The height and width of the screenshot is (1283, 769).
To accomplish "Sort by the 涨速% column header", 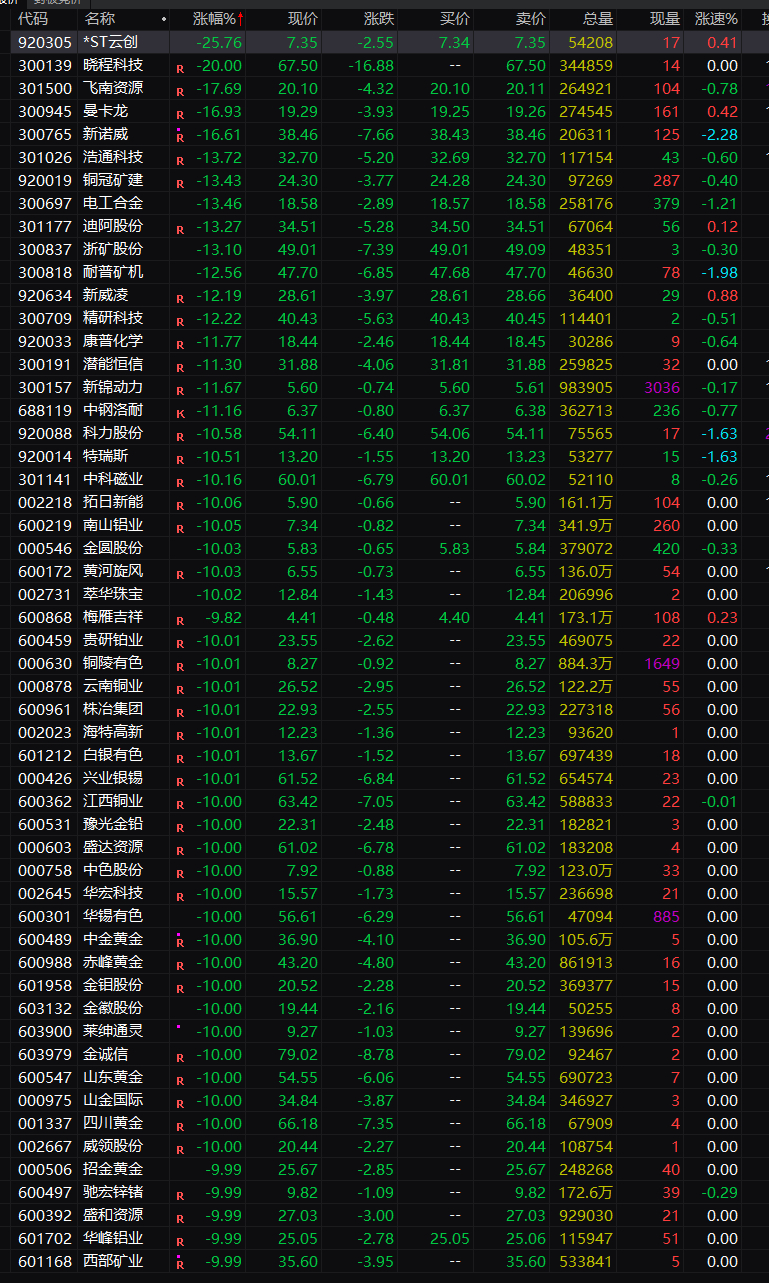I will [716, 19].
